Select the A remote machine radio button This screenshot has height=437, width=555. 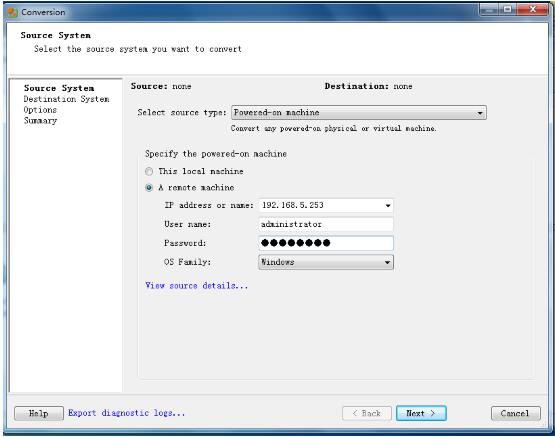(x=149, y=188)
